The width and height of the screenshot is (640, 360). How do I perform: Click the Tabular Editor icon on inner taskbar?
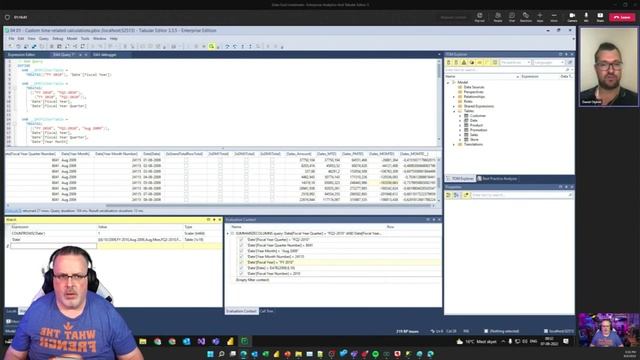coord(244,341)
